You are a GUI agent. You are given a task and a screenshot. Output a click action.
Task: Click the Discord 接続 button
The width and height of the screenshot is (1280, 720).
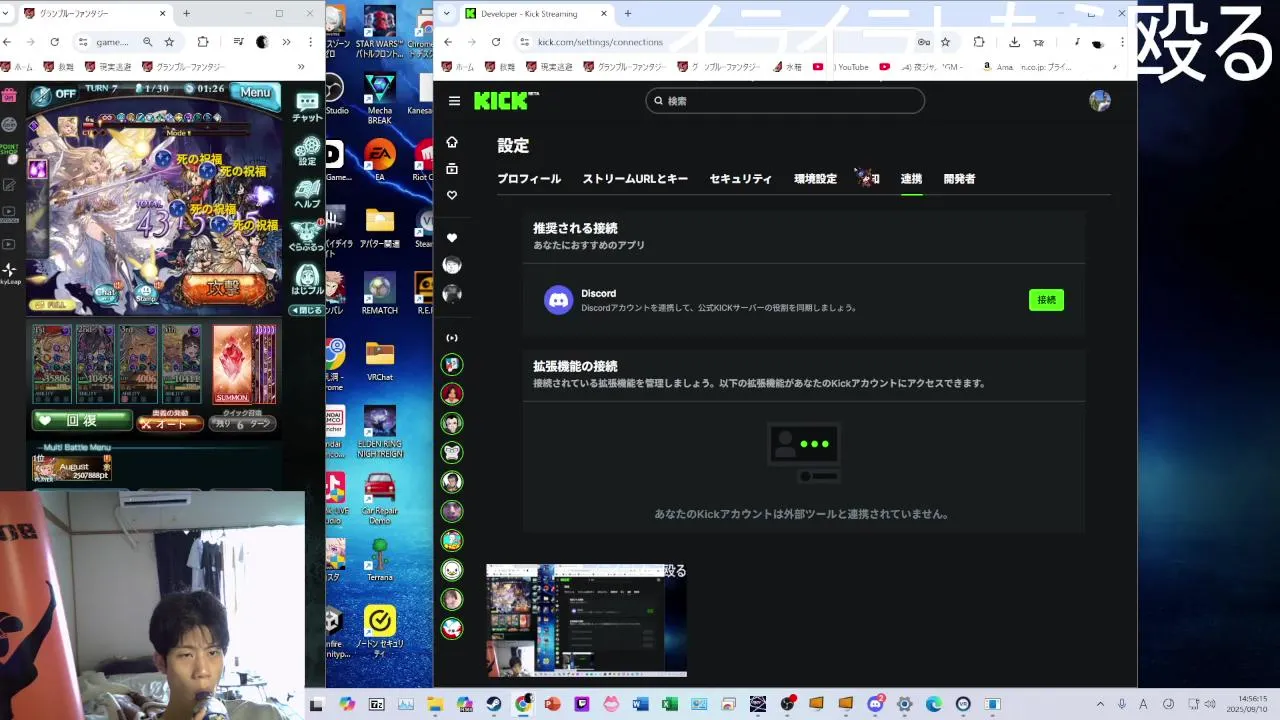coord(1046,300)
